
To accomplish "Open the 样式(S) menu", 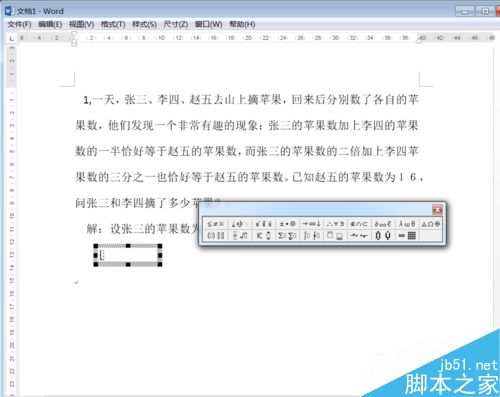I will tap(144, 24).
